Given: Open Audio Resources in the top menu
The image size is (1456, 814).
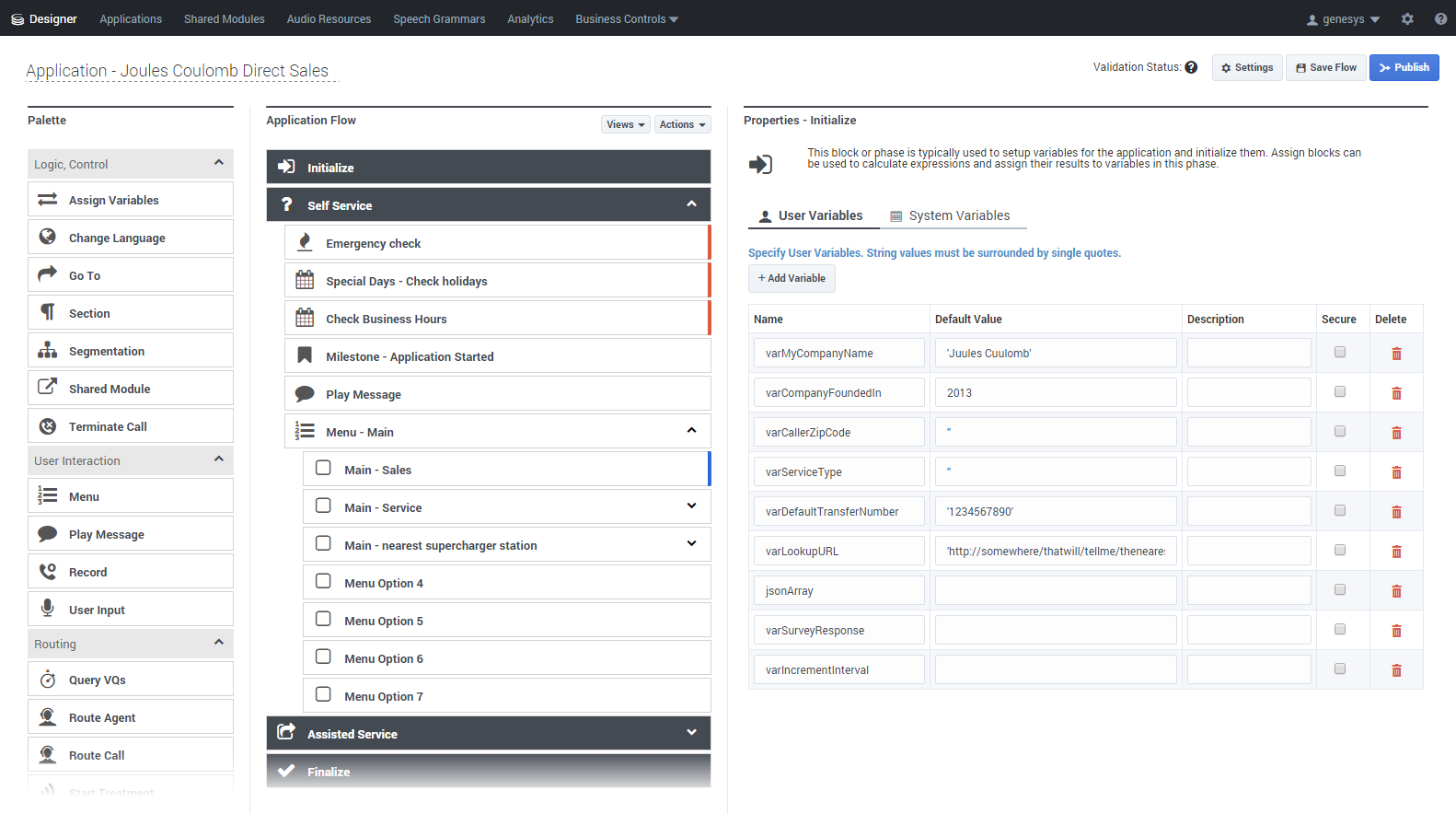Looking at the screenshot, I should (329, 18).
